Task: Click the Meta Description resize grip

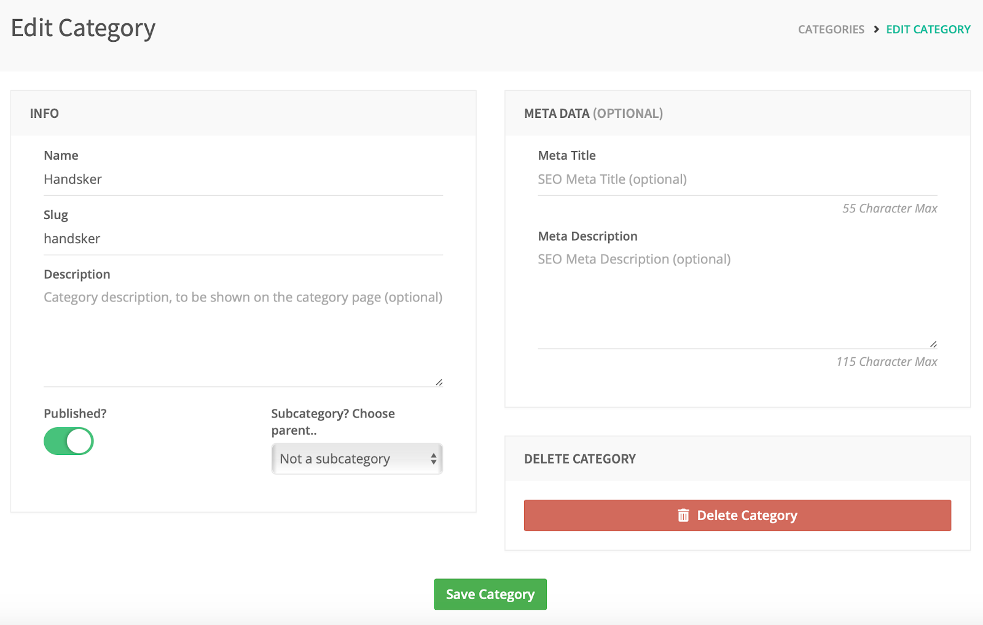Action: [x=933, y=344]
